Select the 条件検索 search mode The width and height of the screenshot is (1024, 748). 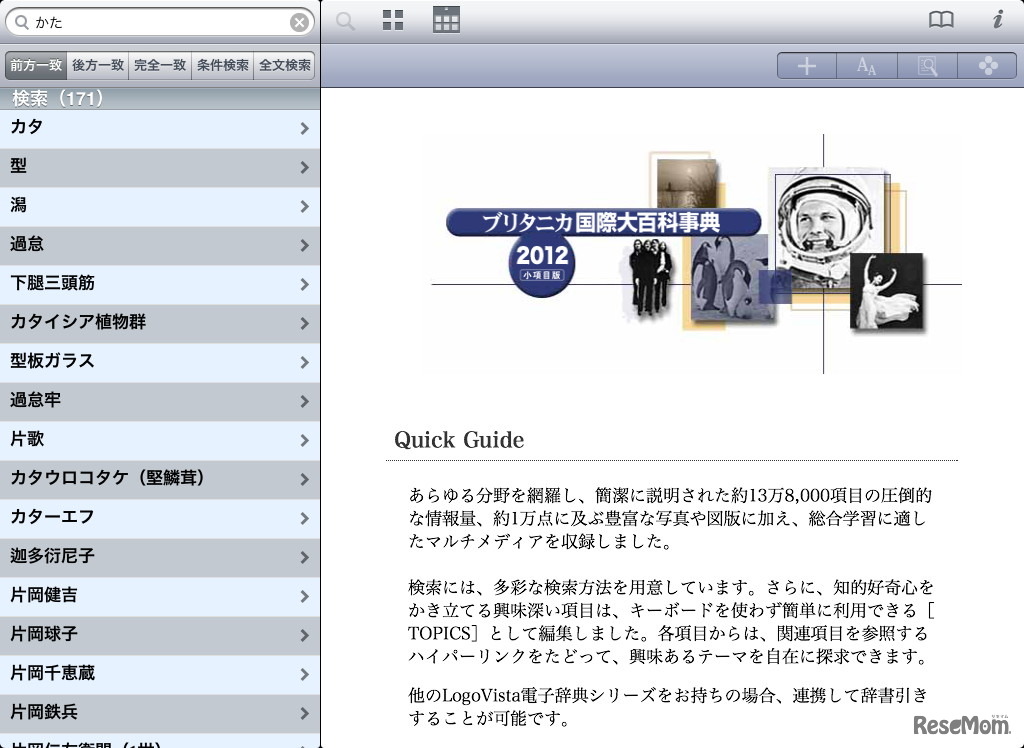[x=223, y=65]
